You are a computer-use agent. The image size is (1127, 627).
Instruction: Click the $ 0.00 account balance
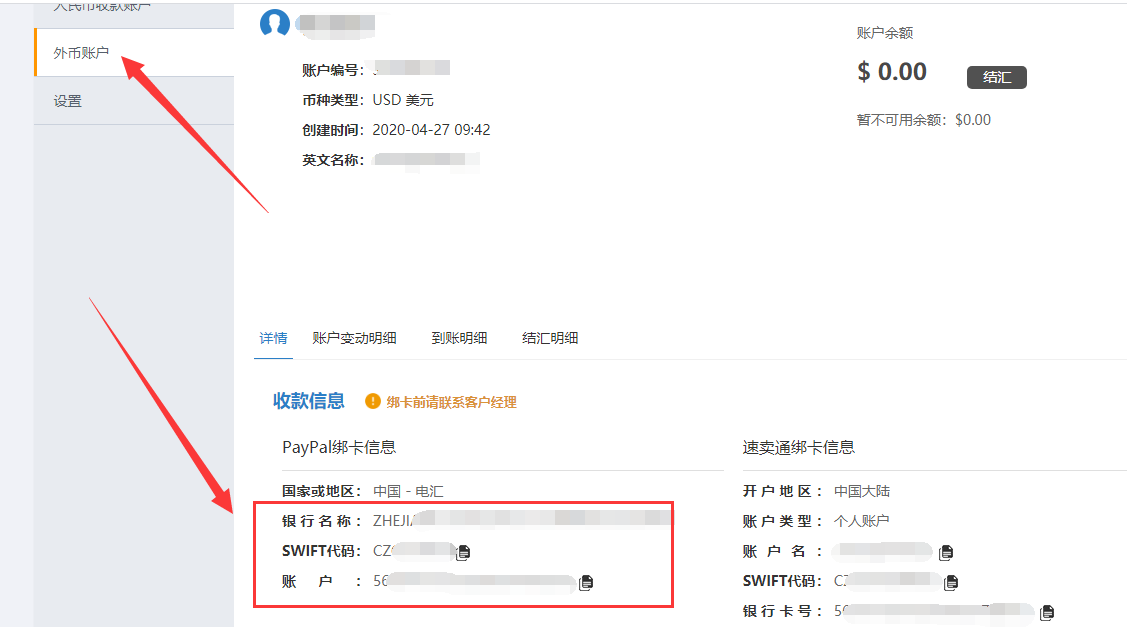point(892,71)
